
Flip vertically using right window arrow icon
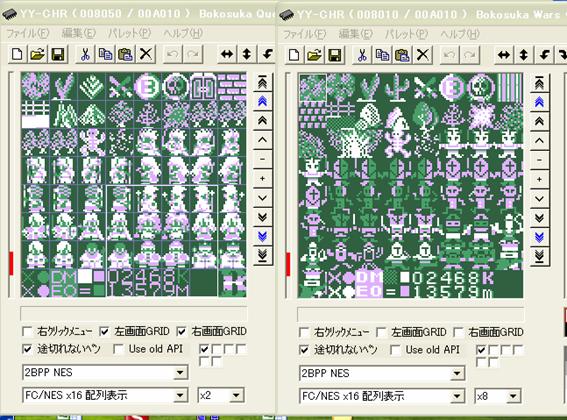click(524, 55)
